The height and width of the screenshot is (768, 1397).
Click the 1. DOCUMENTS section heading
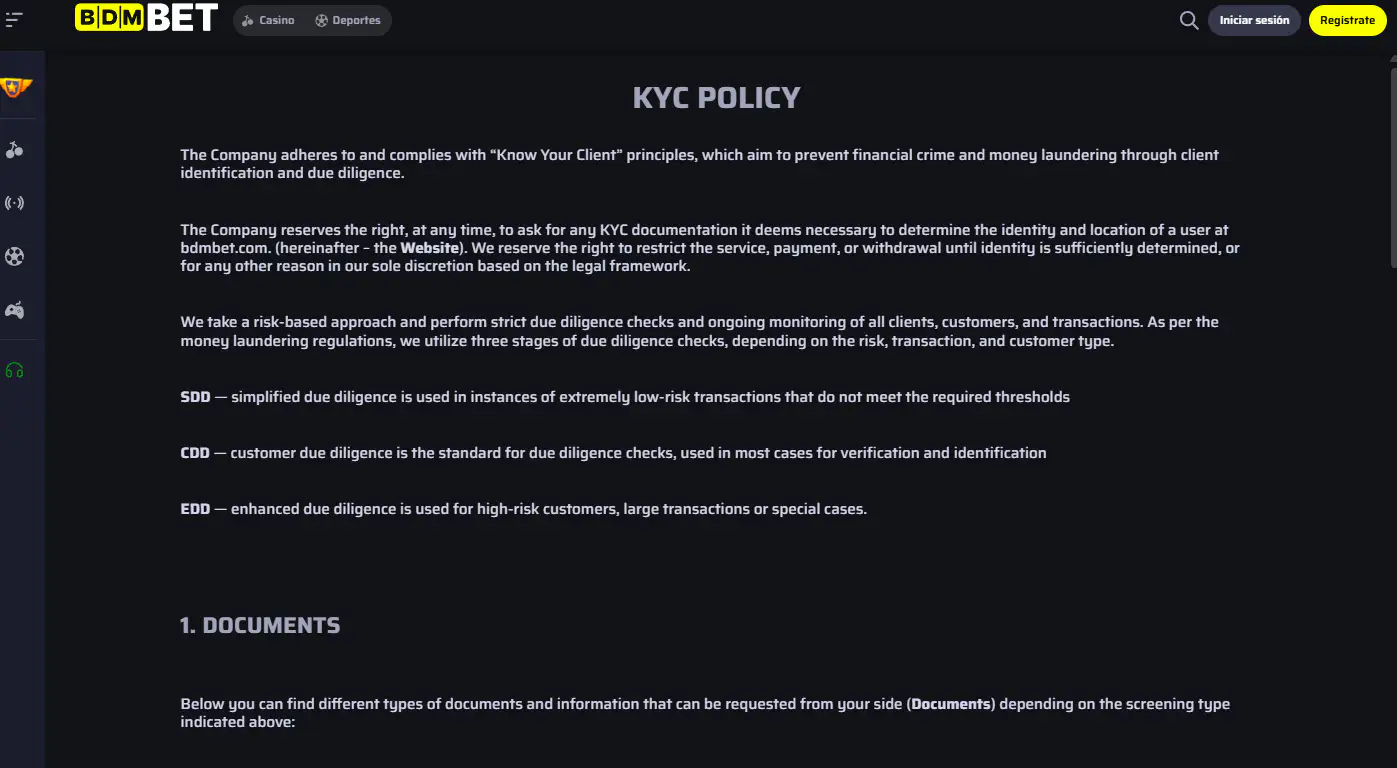tap(260, 626)
